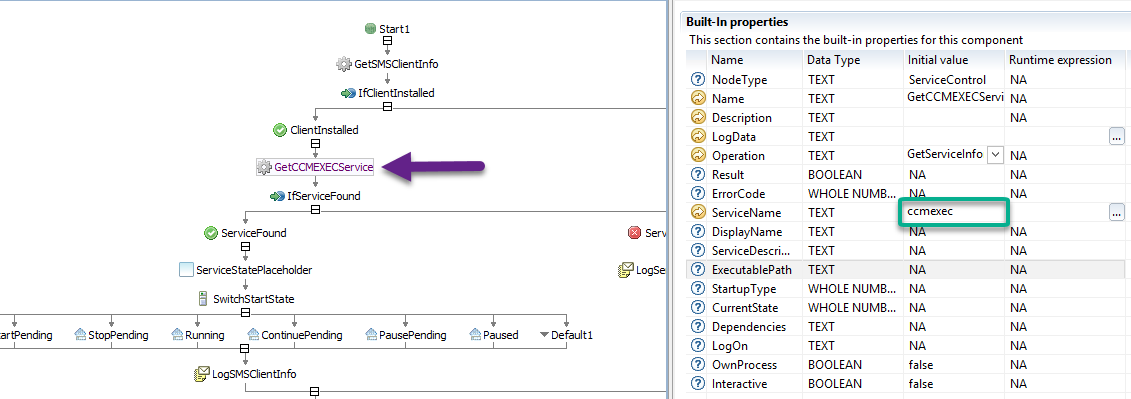Click the help icon beside NodeType
Screen dimensions: 1131x399
(697, 79)
